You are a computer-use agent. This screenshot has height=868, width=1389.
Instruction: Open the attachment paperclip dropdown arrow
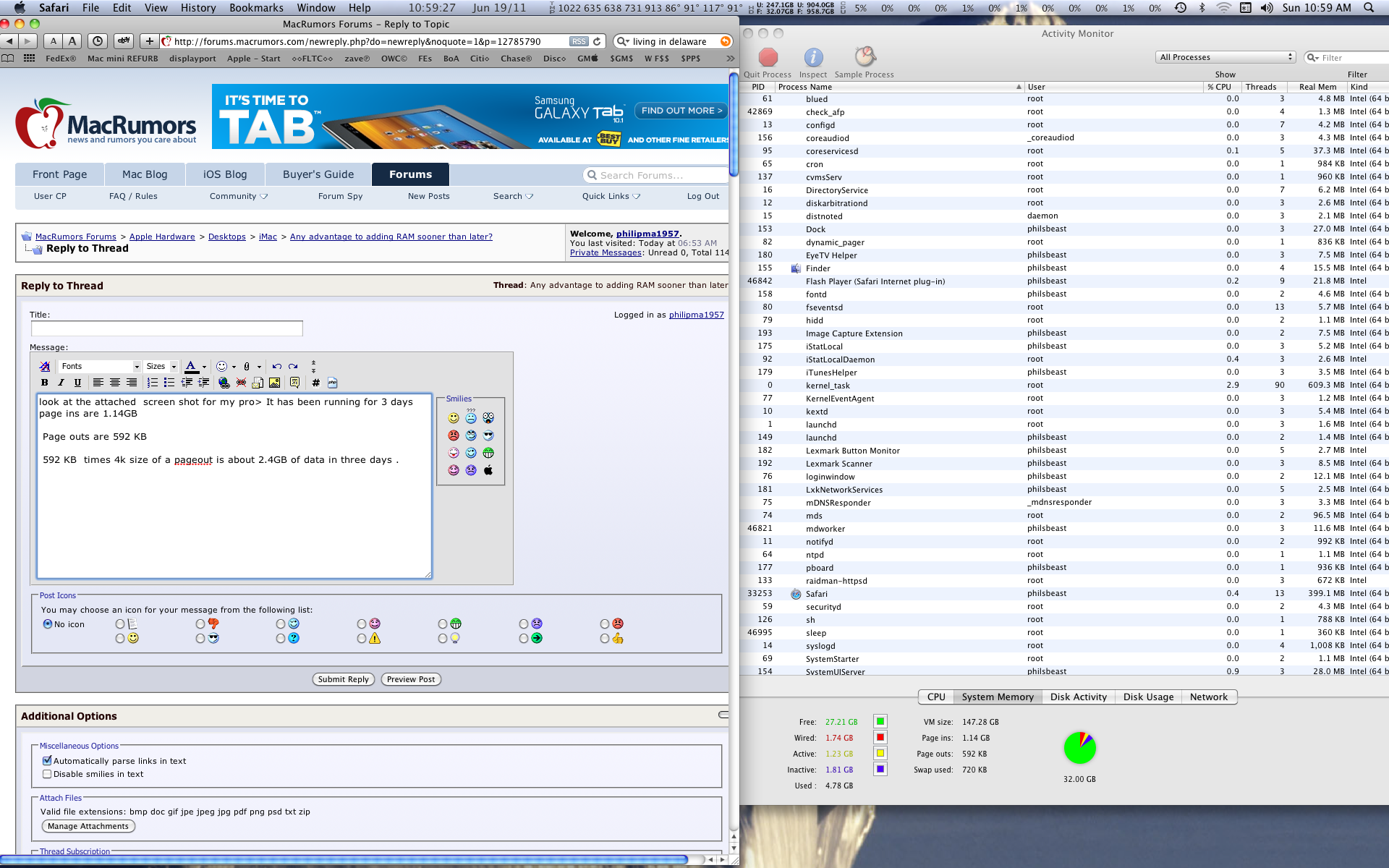click(259, 367)
